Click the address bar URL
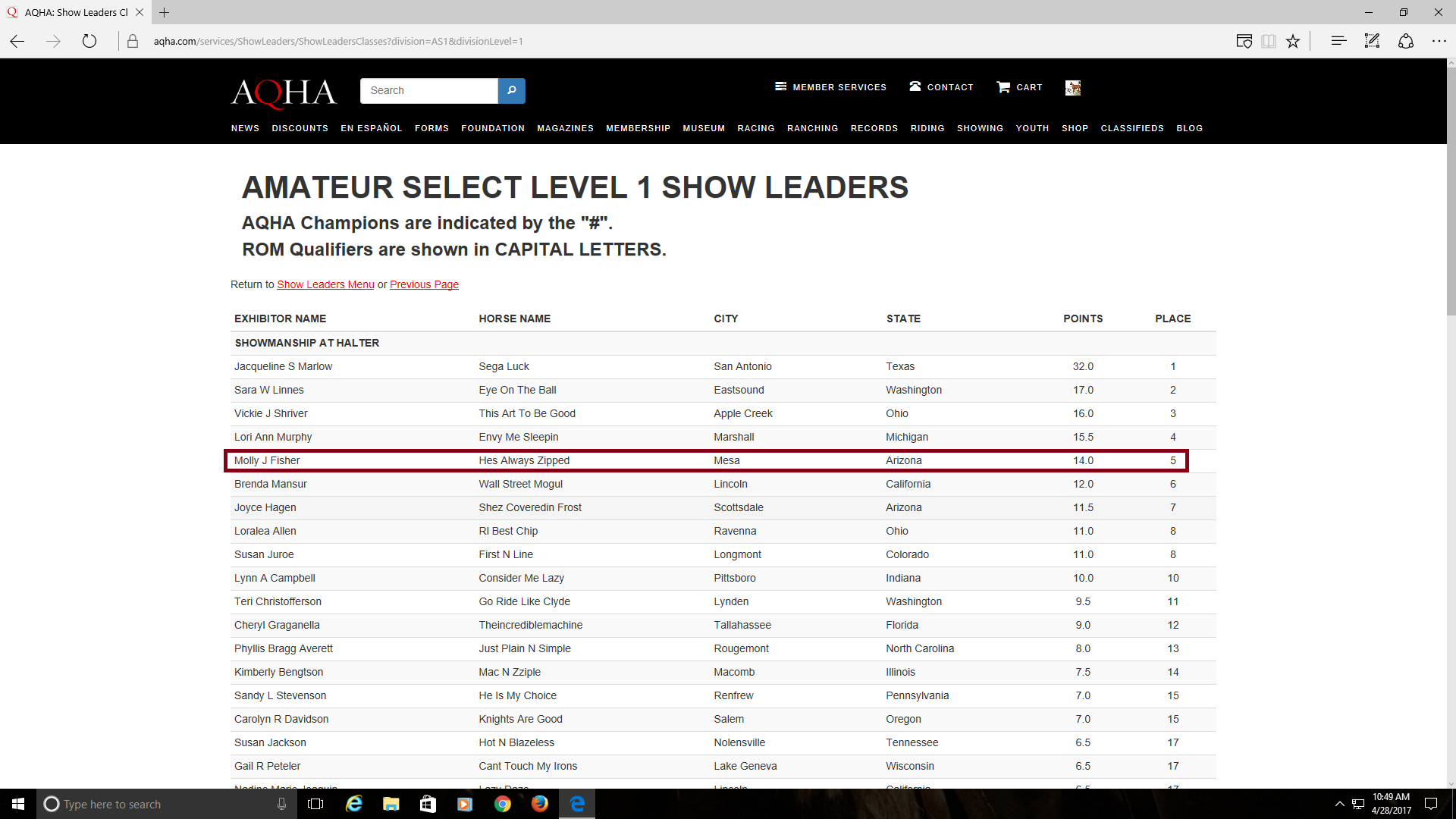This screenshot has width=1456, height=819. (x=338, y=41)
